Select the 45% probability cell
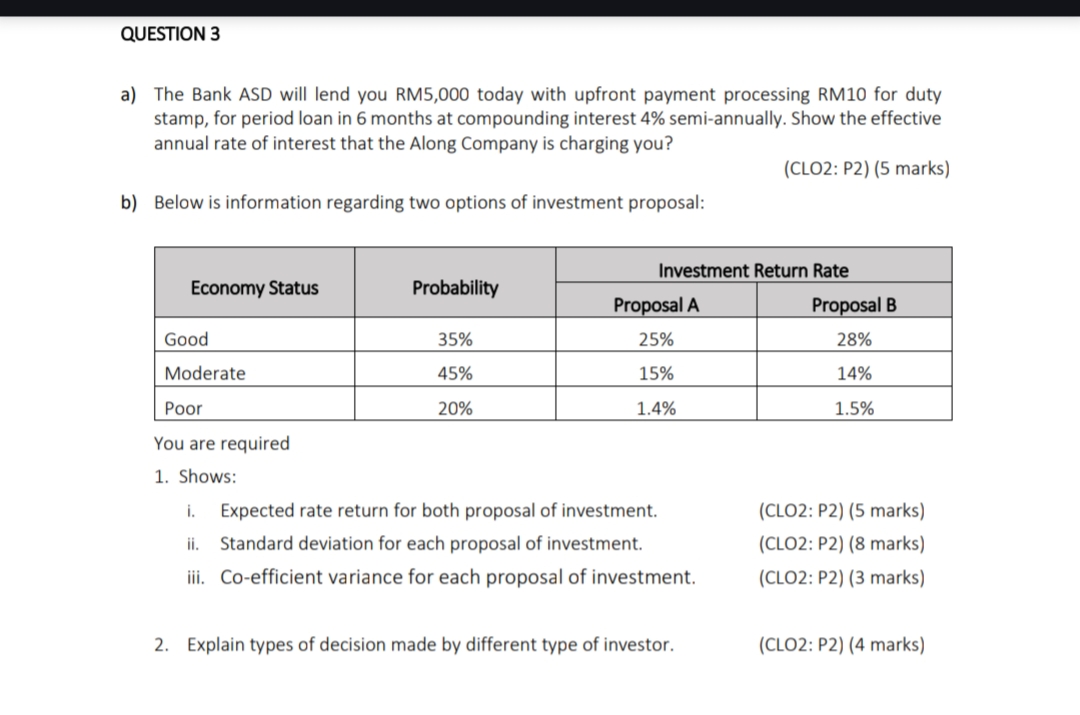 (x=455, y=373)
